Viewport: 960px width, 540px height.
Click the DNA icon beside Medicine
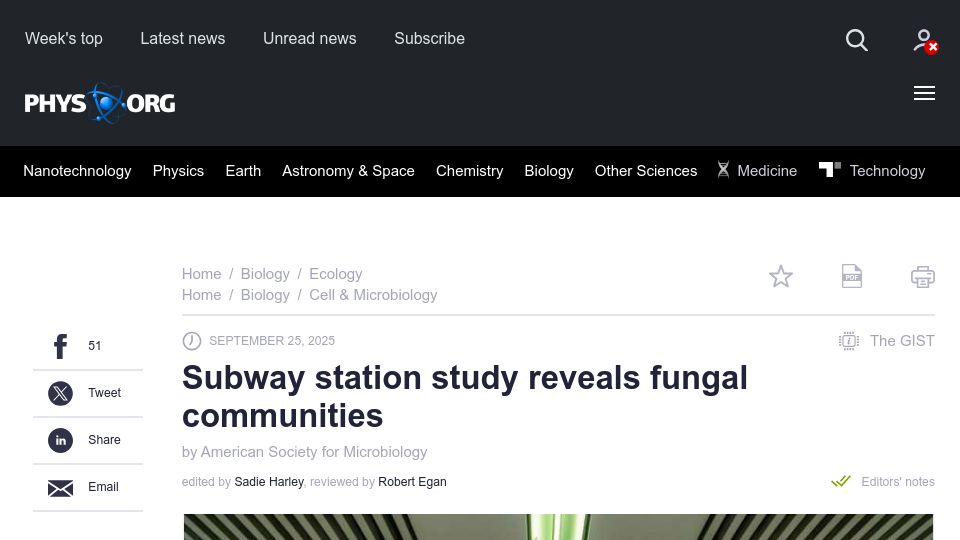723,170
